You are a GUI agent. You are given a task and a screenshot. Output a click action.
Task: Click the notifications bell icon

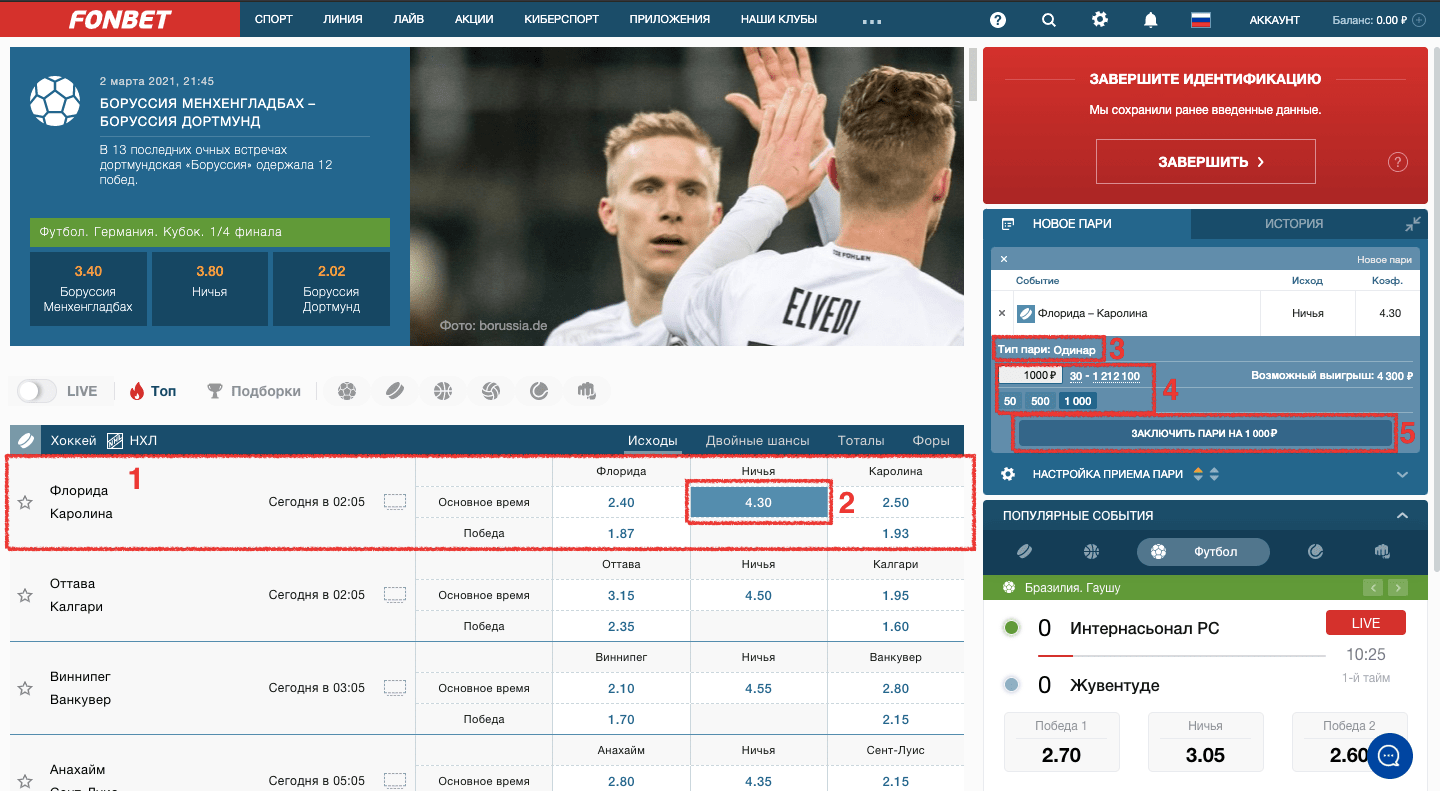pos(1151,19)
